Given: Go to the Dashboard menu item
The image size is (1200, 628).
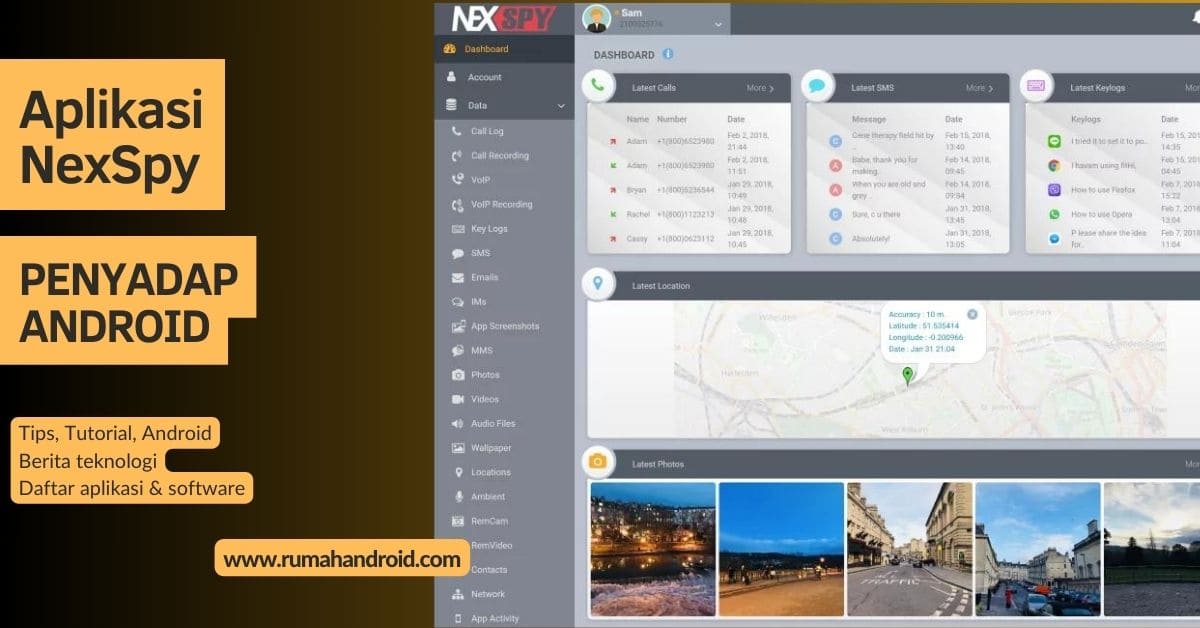Looking at the screenshot, I should (504, 49).
